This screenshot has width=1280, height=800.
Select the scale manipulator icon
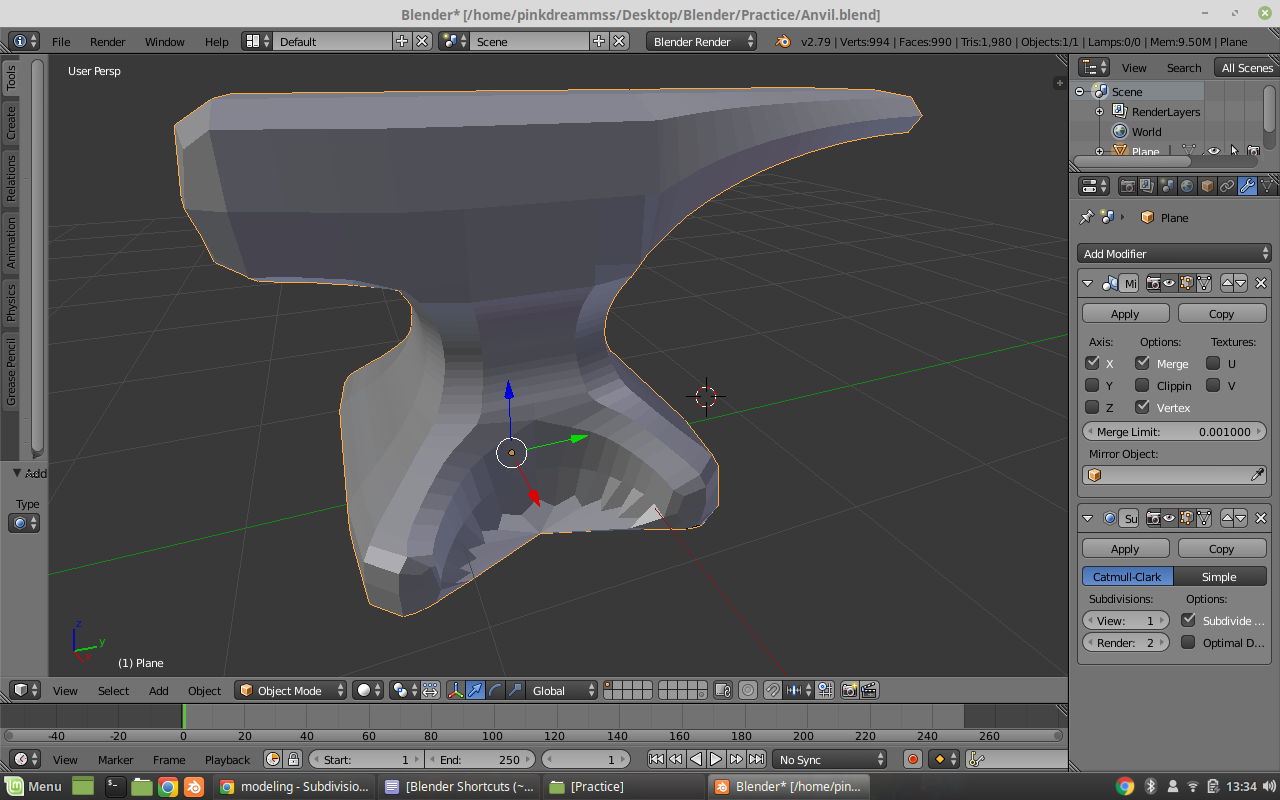515,690
